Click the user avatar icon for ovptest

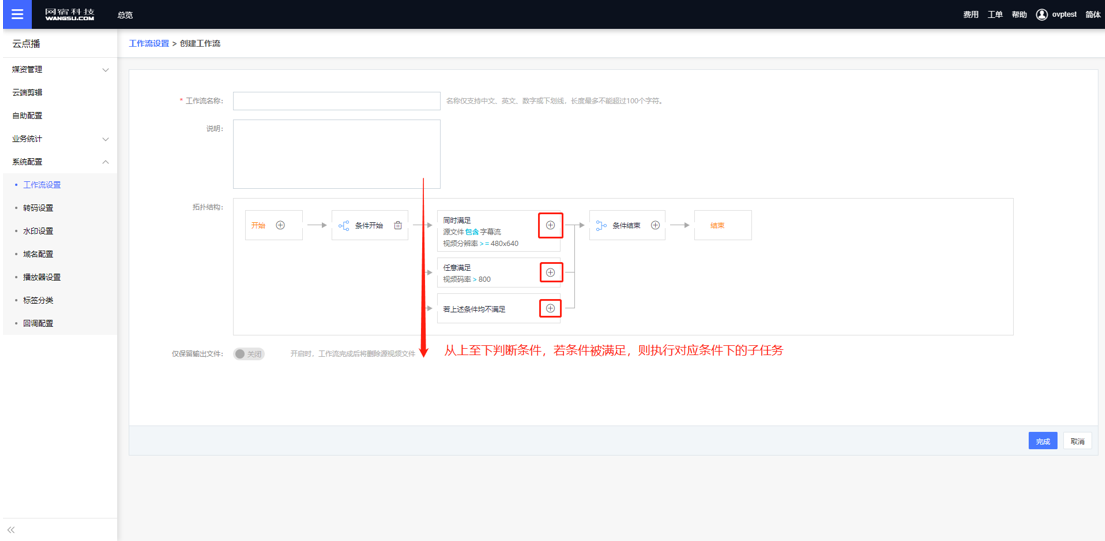coord(1042,15)
